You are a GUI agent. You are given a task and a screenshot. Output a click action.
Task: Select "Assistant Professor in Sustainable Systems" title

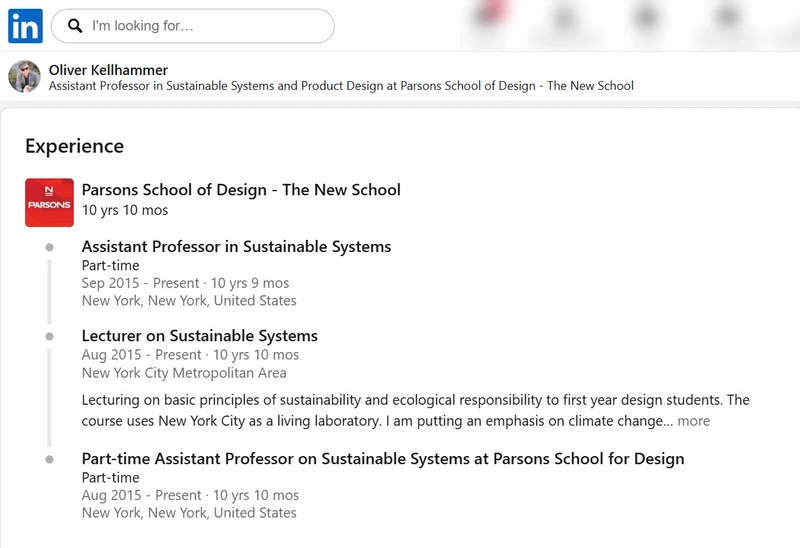point(236,246)
